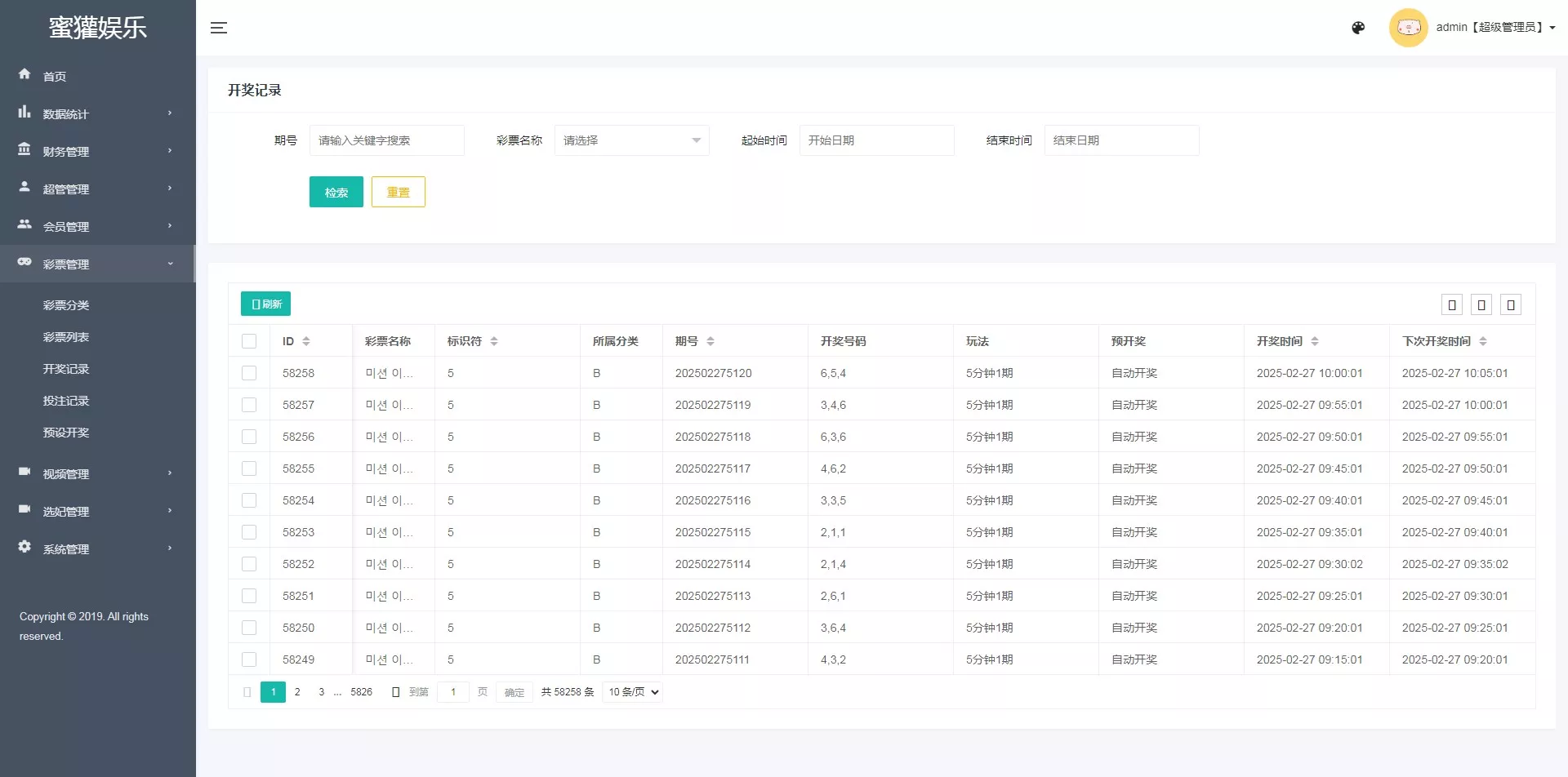Click the bank icon for 财务管理

pos(24,150)
